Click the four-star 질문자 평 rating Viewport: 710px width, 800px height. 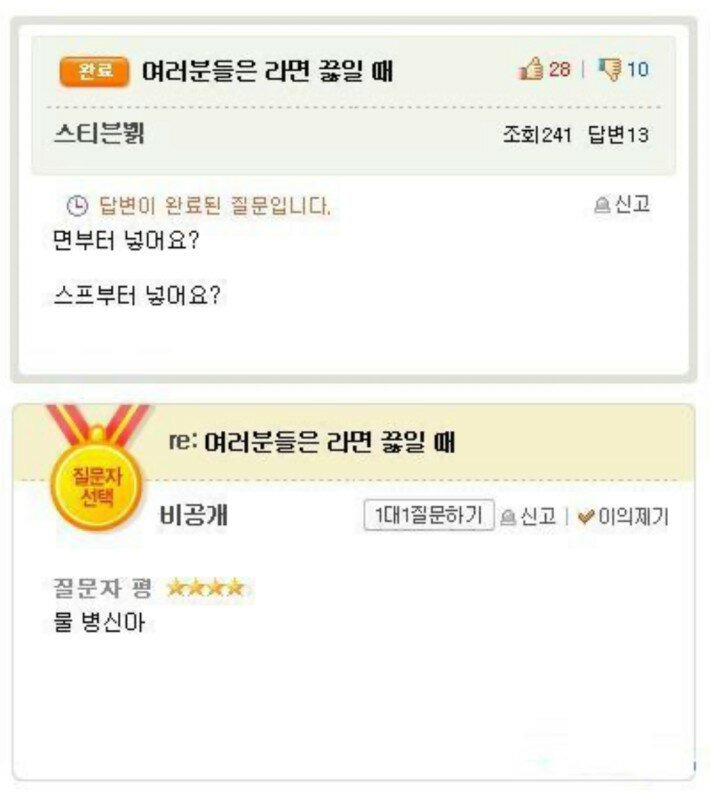tap(206, 588)
